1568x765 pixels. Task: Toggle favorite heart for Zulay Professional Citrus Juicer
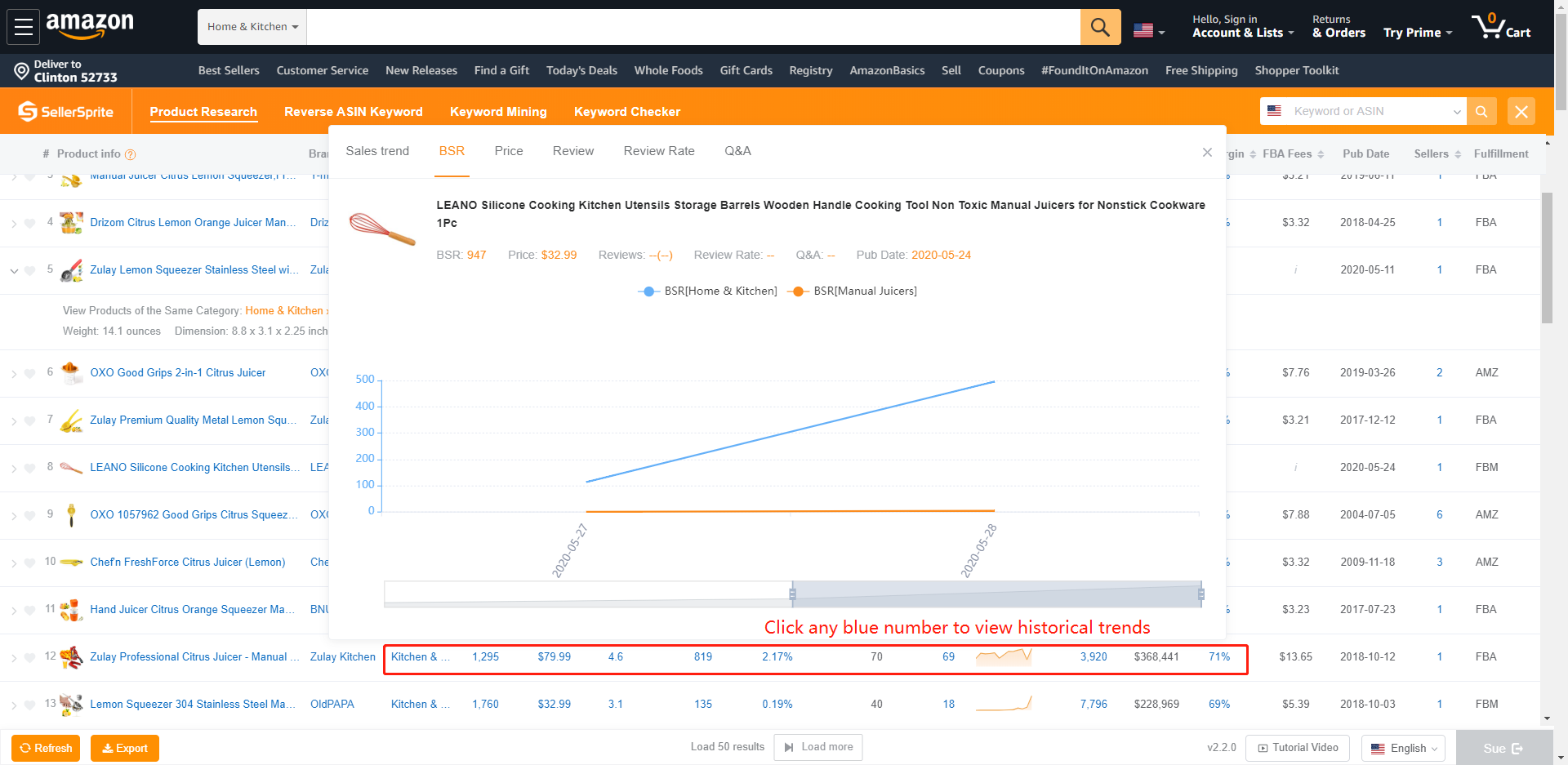click(x=30, y=657)
